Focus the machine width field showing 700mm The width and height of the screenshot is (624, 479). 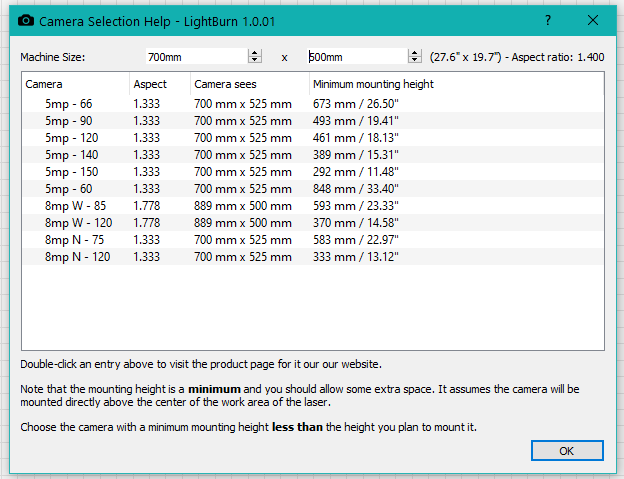pos(197,57)
